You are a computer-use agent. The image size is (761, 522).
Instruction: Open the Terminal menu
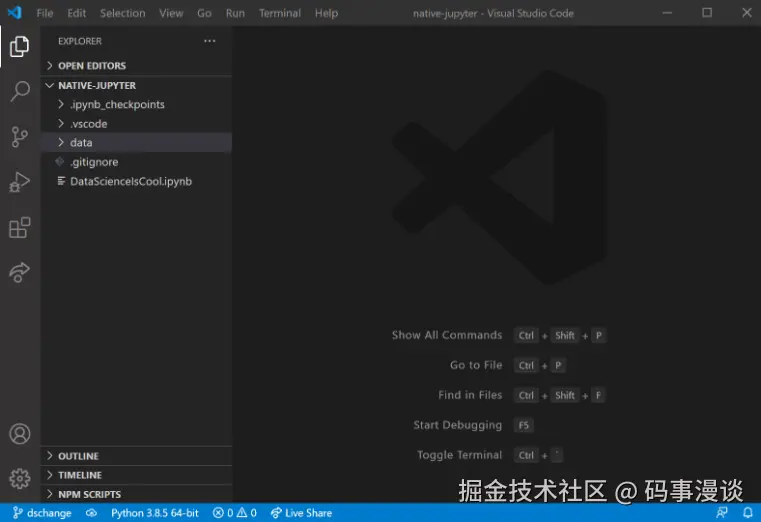[280, 13]
